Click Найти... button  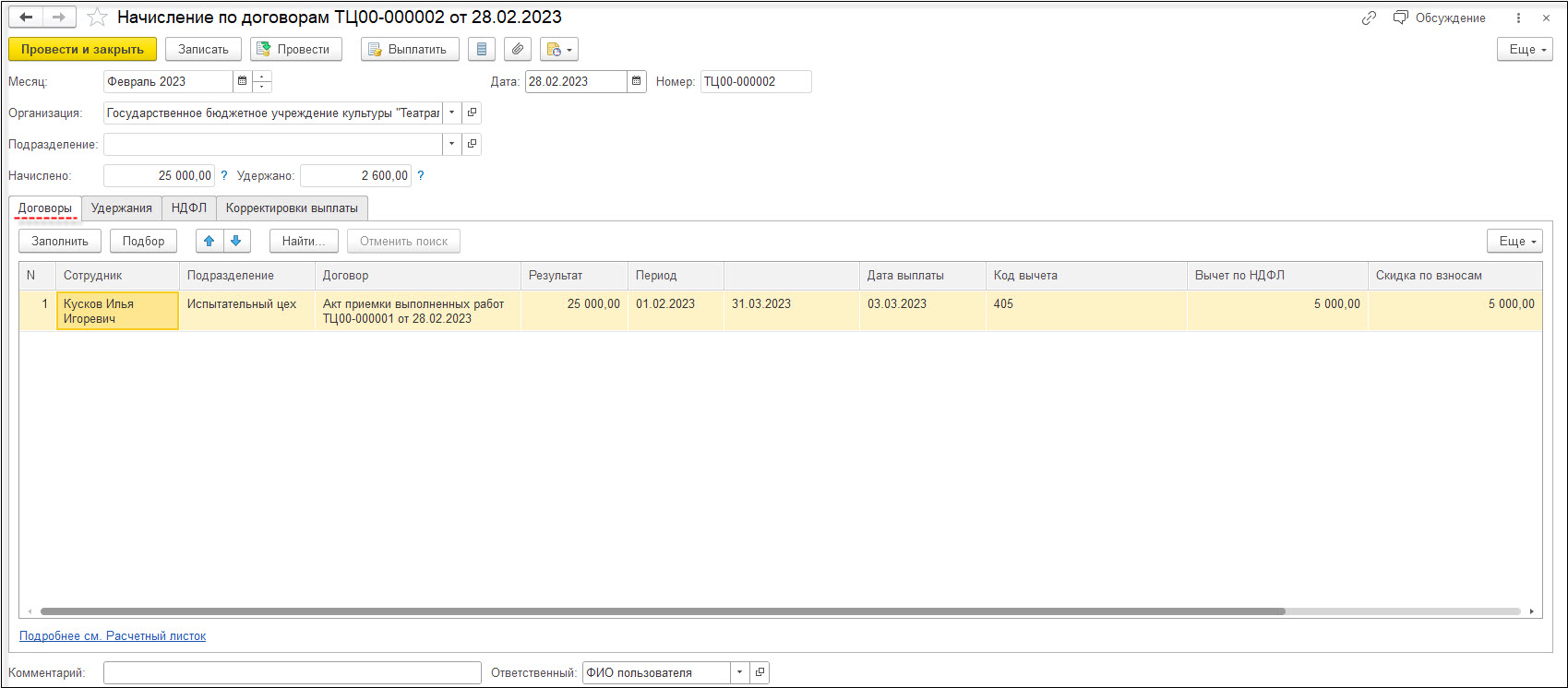pos(304,241)
